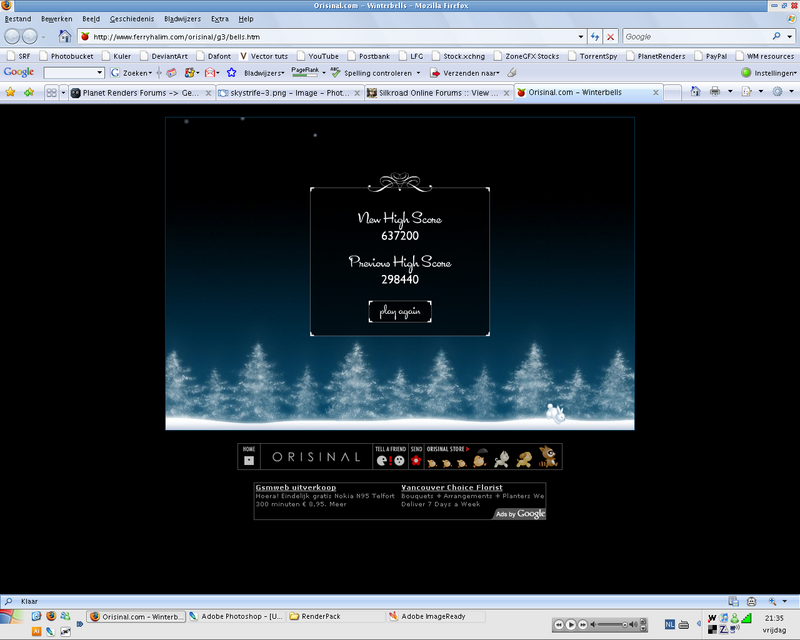Open the Bewerken menu
Screen dimensions: 800x640
coord(57,19)
